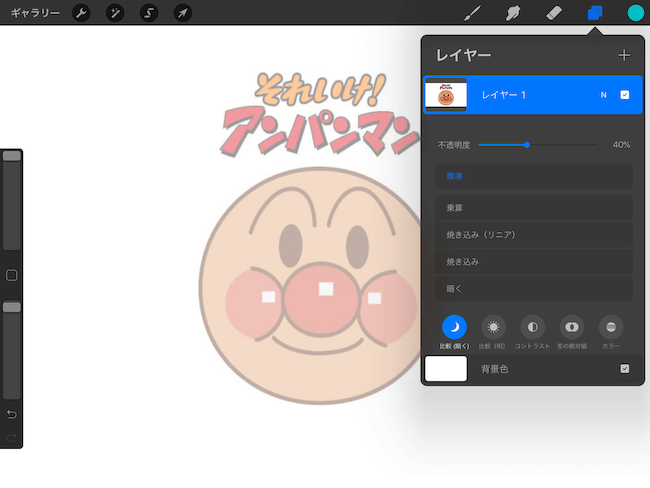Tap the square modify button in sidebar
650x488 pixels.
[12, 275]
